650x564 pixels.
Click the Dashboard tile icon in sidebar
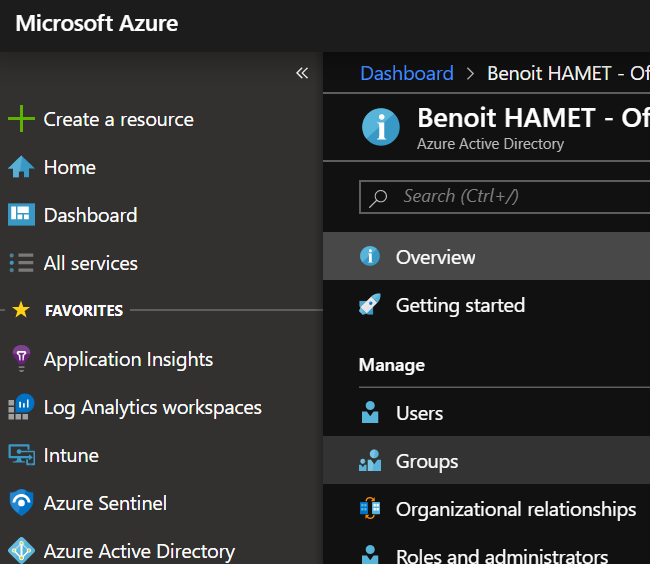pos(21,215)
